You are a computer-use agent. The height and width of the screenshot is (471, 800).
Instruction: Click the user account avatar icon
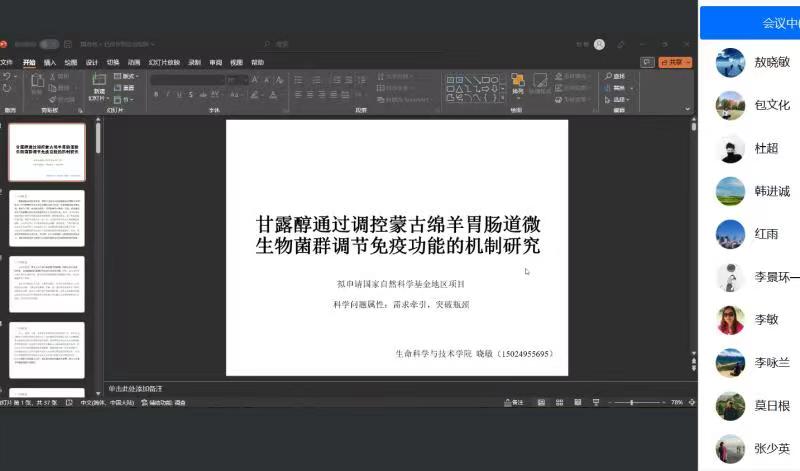click(x=599, y=44)
